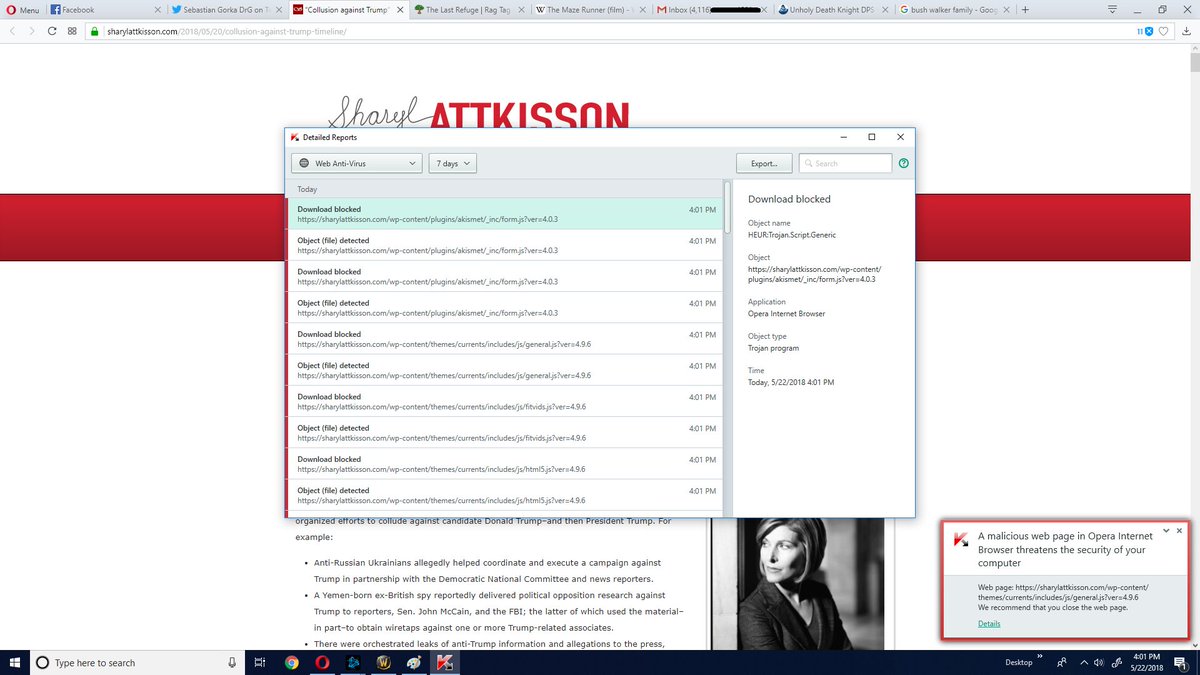Select Object (file) detected html5.js entry
The image size is (1200, 675).
(506, 495)
